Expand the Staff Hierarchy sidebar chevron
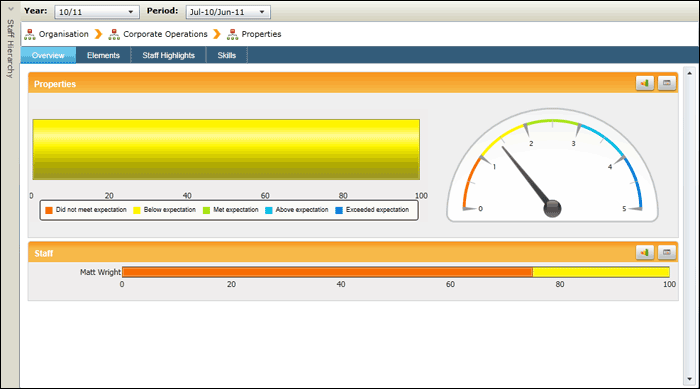This screenshot has width=700, height=389. pyautogui.click(x=11, y=8)
